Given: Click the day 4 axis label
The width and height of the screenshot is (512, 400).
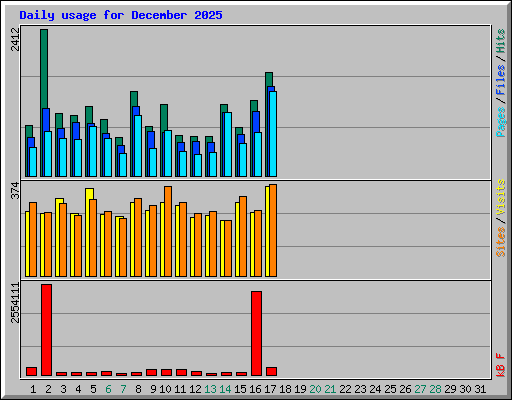Looking at the screenshot, I should tap(78, 389).
